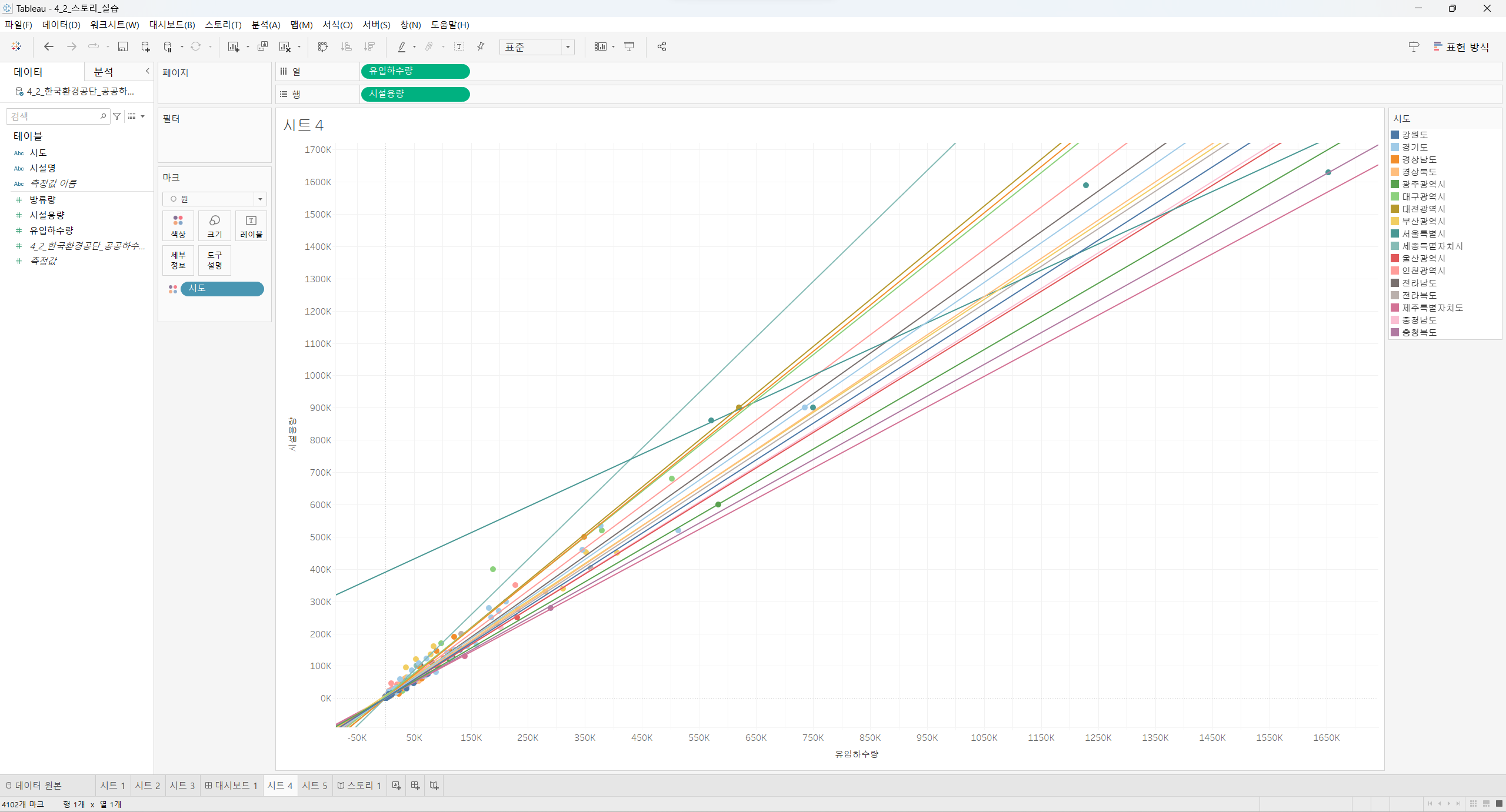Click the Presentation mode icon
Screen dimensions: 1506x812
pyautogui.click(x=629, y=46)
